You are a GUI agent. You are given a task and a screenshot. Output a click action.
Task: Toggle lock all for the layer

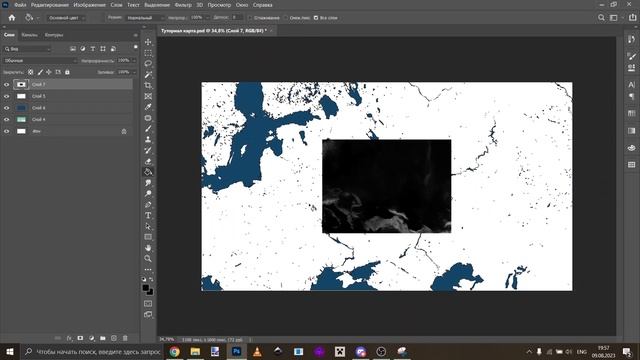click(x=67, y=72)
